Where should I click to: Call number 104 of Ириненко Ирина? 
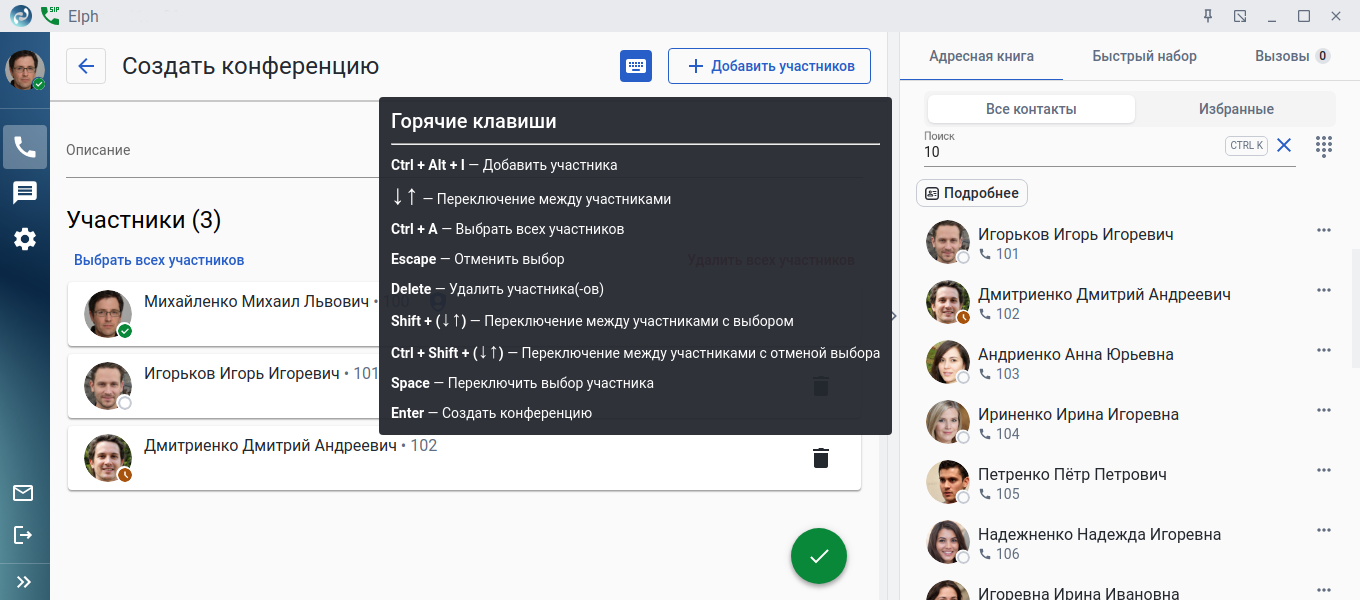[999, 434]
